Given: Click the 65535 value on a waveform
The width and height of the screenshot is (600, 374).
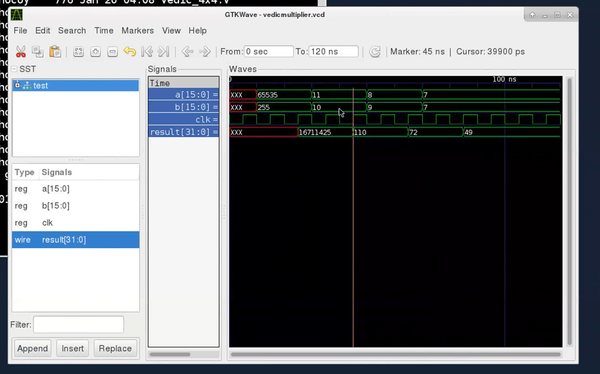Looking at the screenshot, I should 267,95.
